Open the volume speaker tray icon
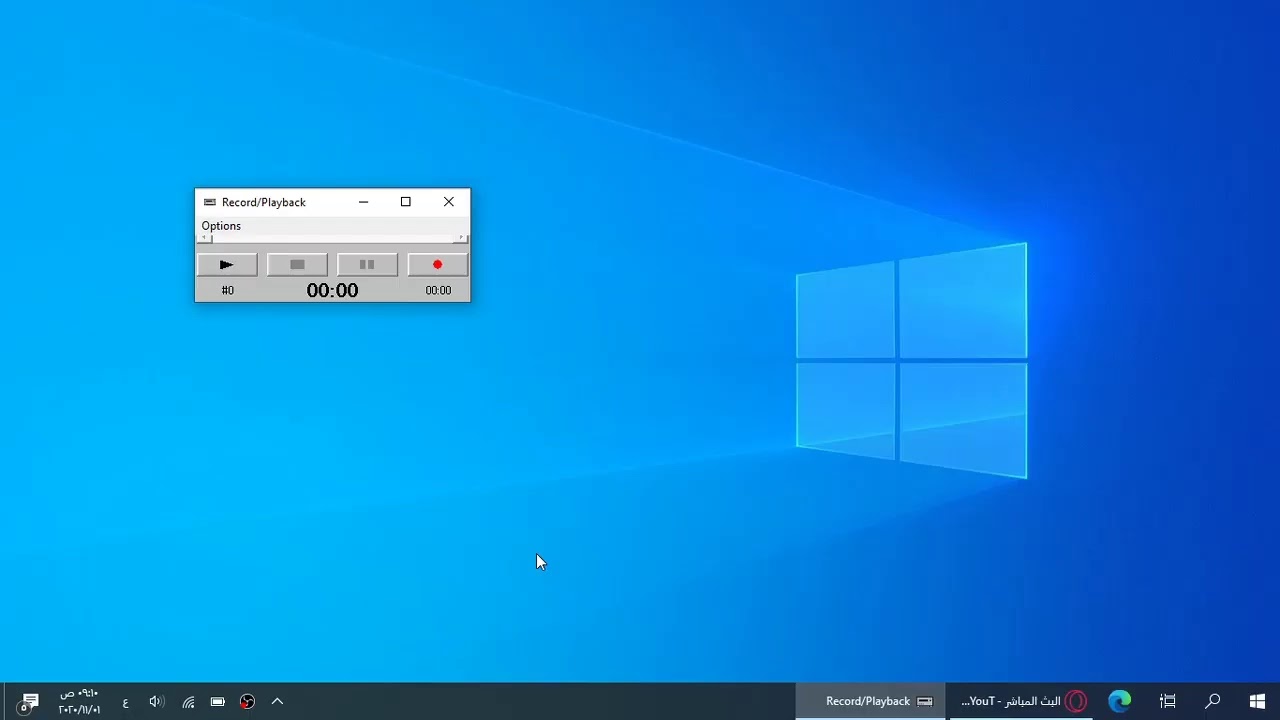Image resolution: width=1280 pixels, height=720 pixels. pos(157,702)
